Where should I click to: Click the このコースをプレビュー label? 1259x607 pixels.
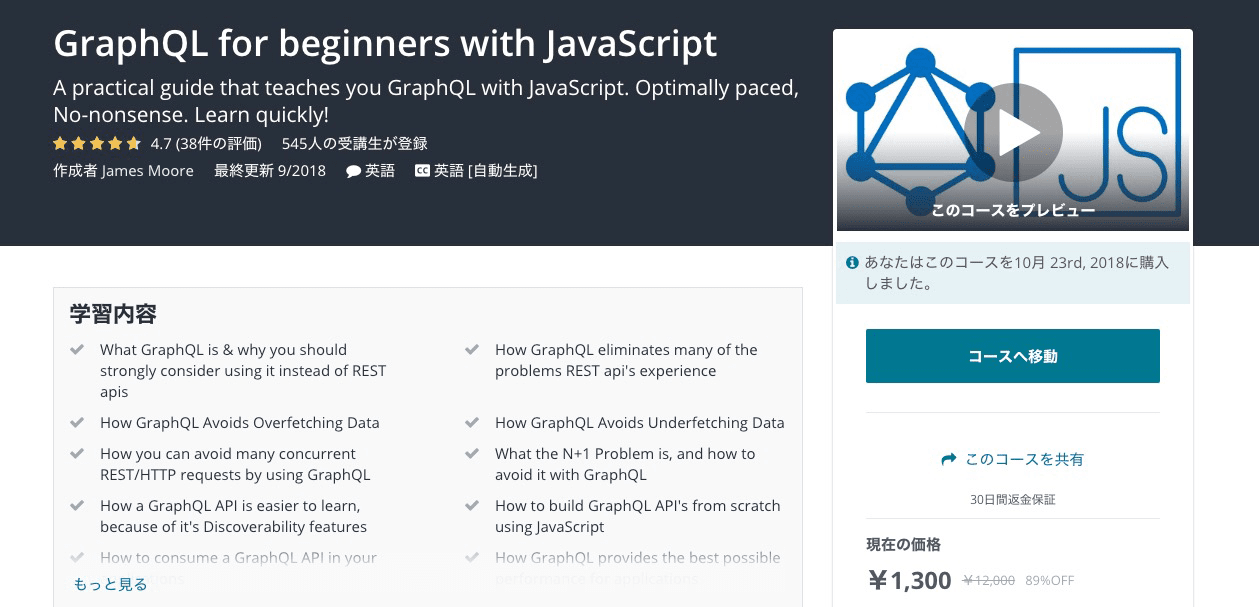[x=1012, y=210]
